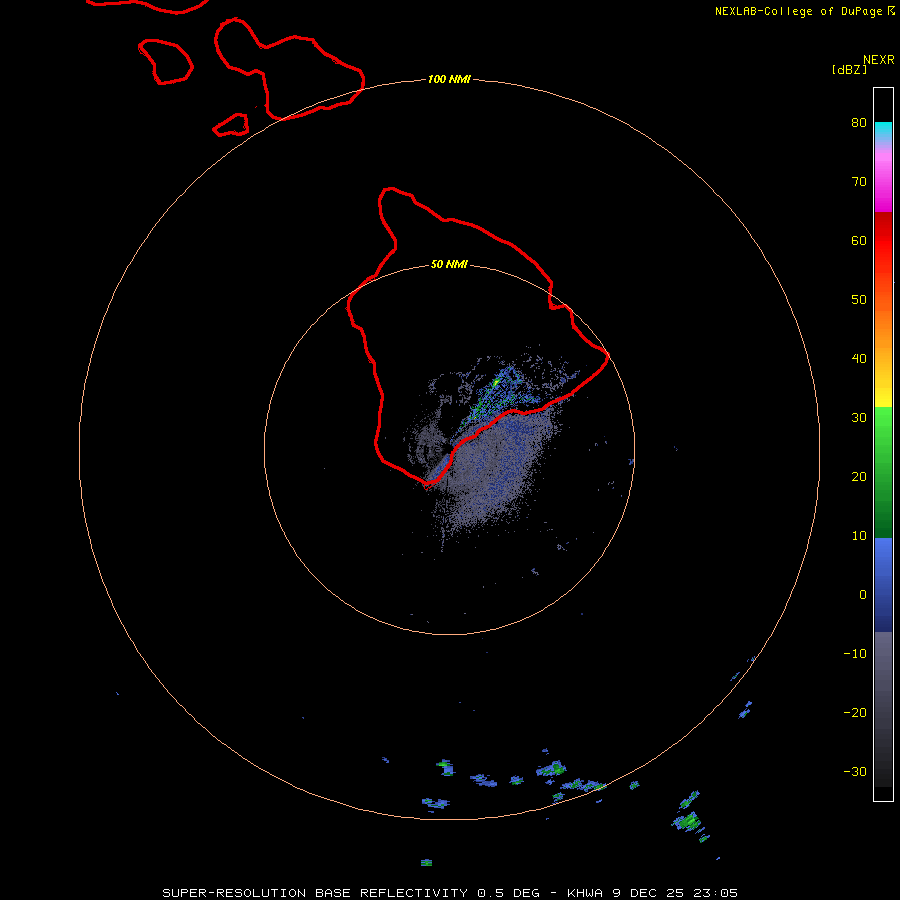Click the [dBZ] units label
Screen dimensions: 900x900
[849, 69]
